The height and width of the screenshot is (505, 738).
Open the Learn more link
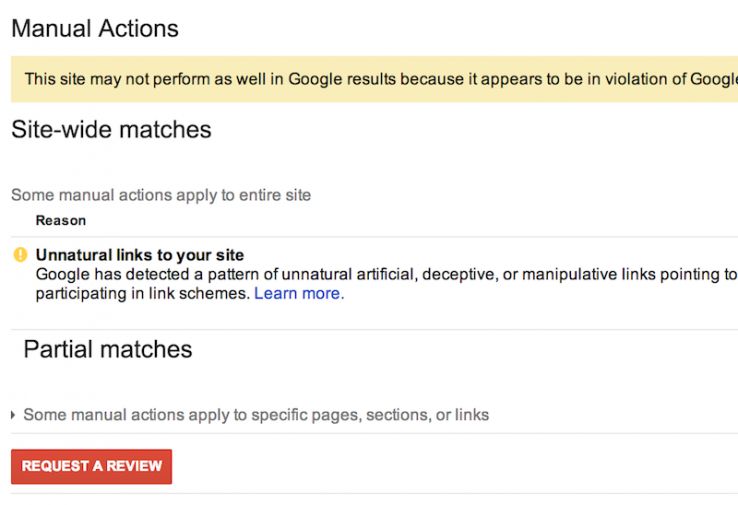pyautogui.click(x=297, y=293)
